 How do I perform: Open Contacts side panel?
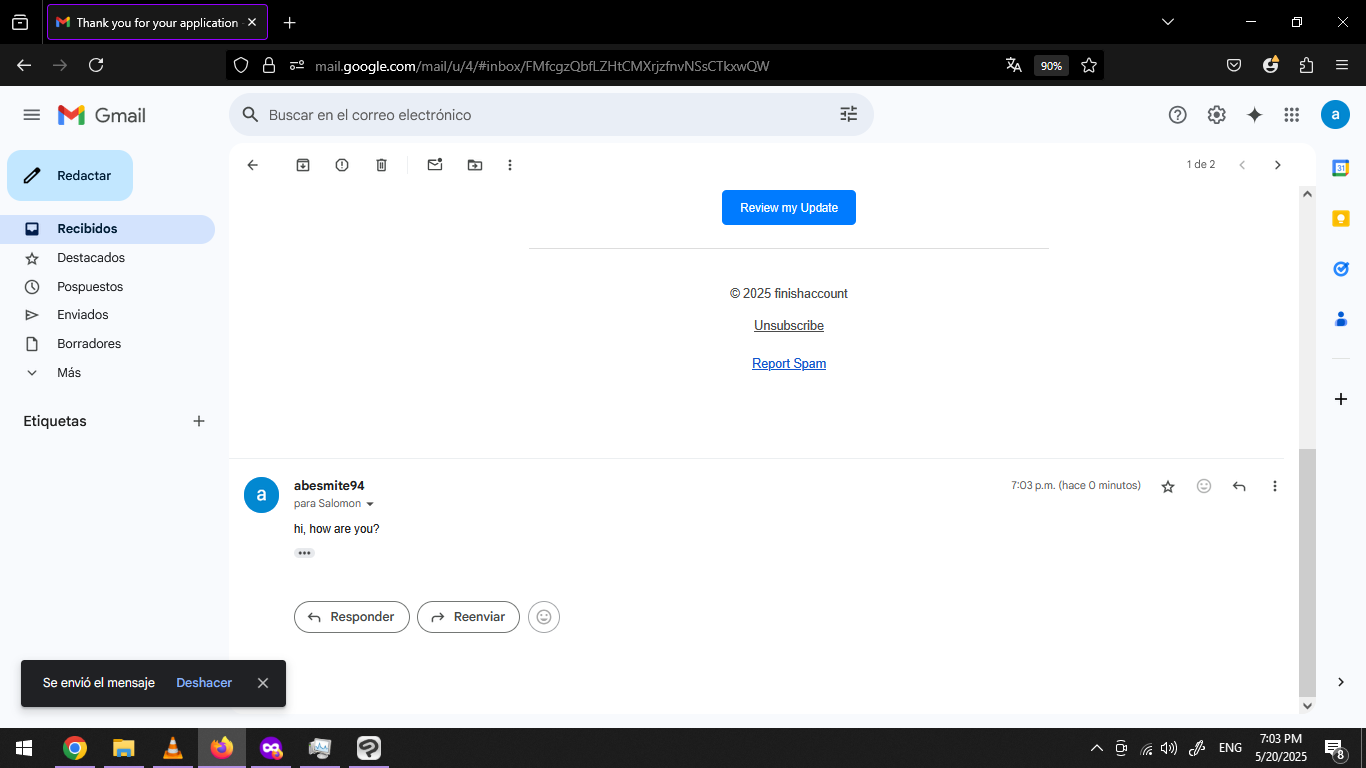coord(1341,319)
